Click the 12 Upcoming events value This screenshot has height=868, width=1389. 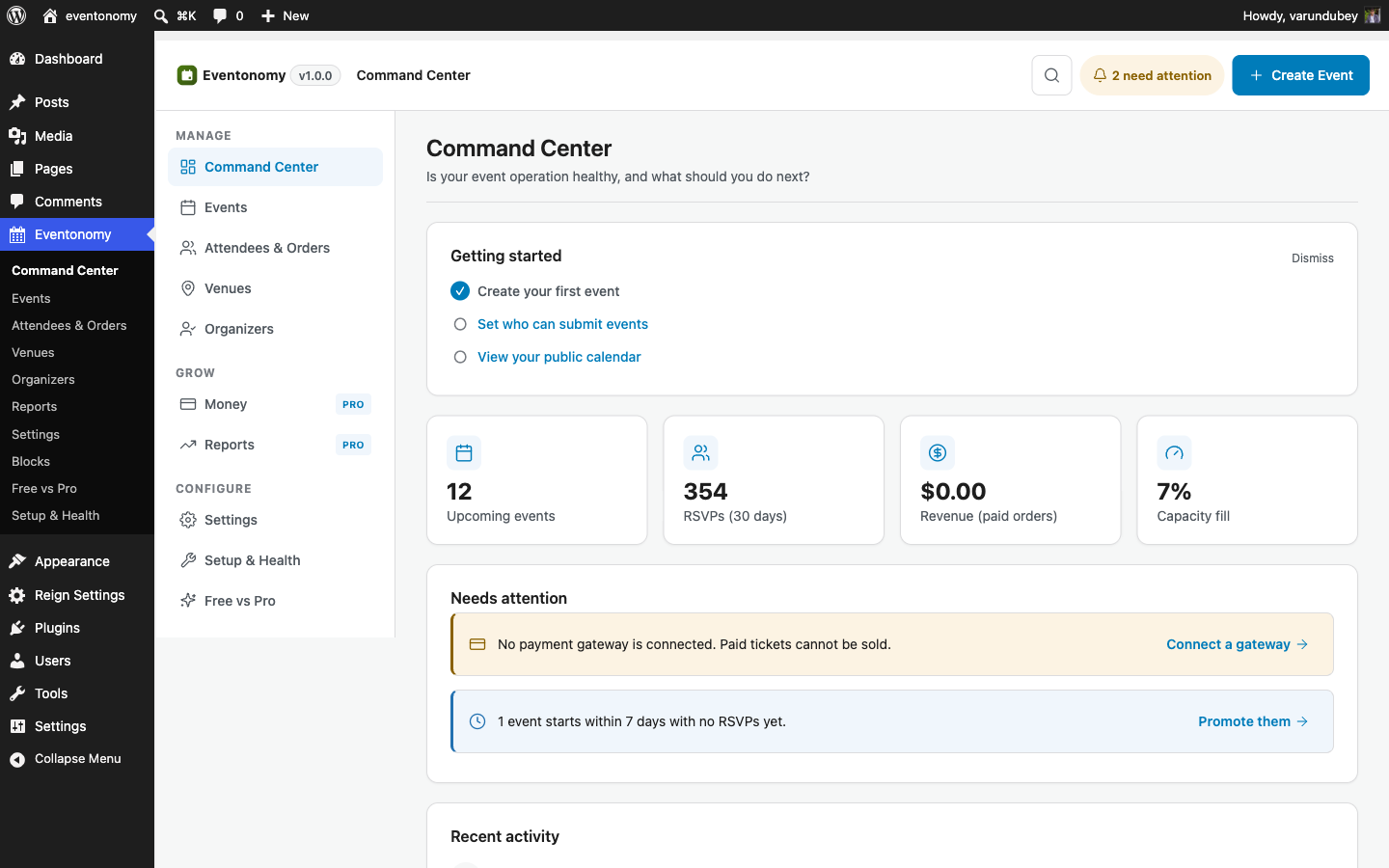459,492
